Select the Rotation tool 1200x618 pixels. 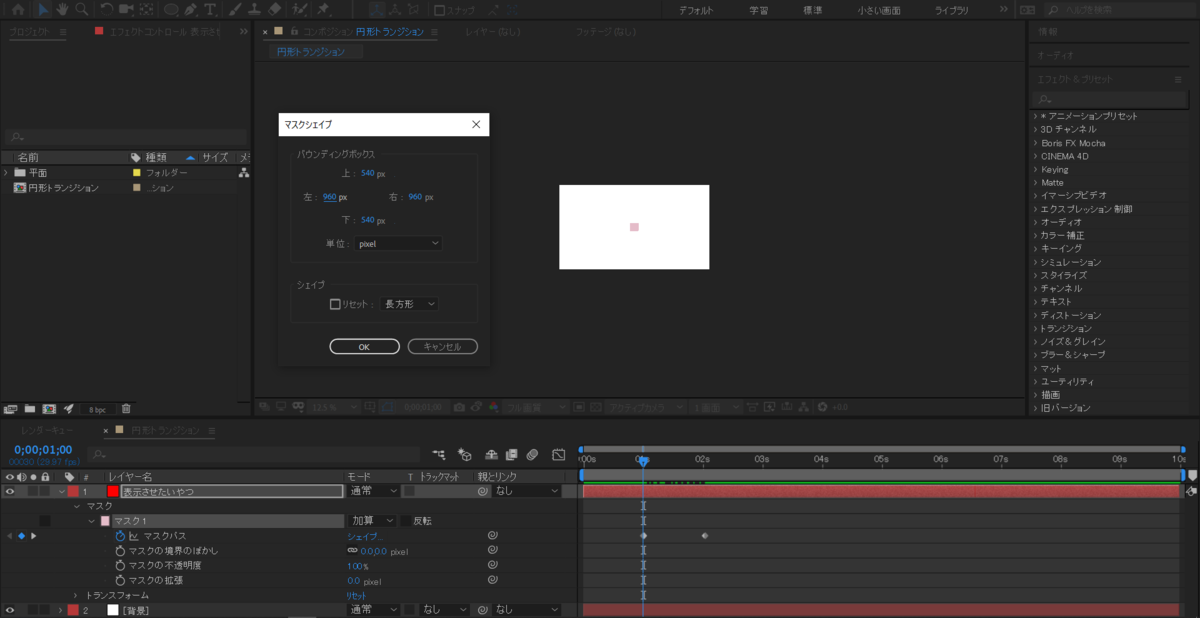click(106, 10)
